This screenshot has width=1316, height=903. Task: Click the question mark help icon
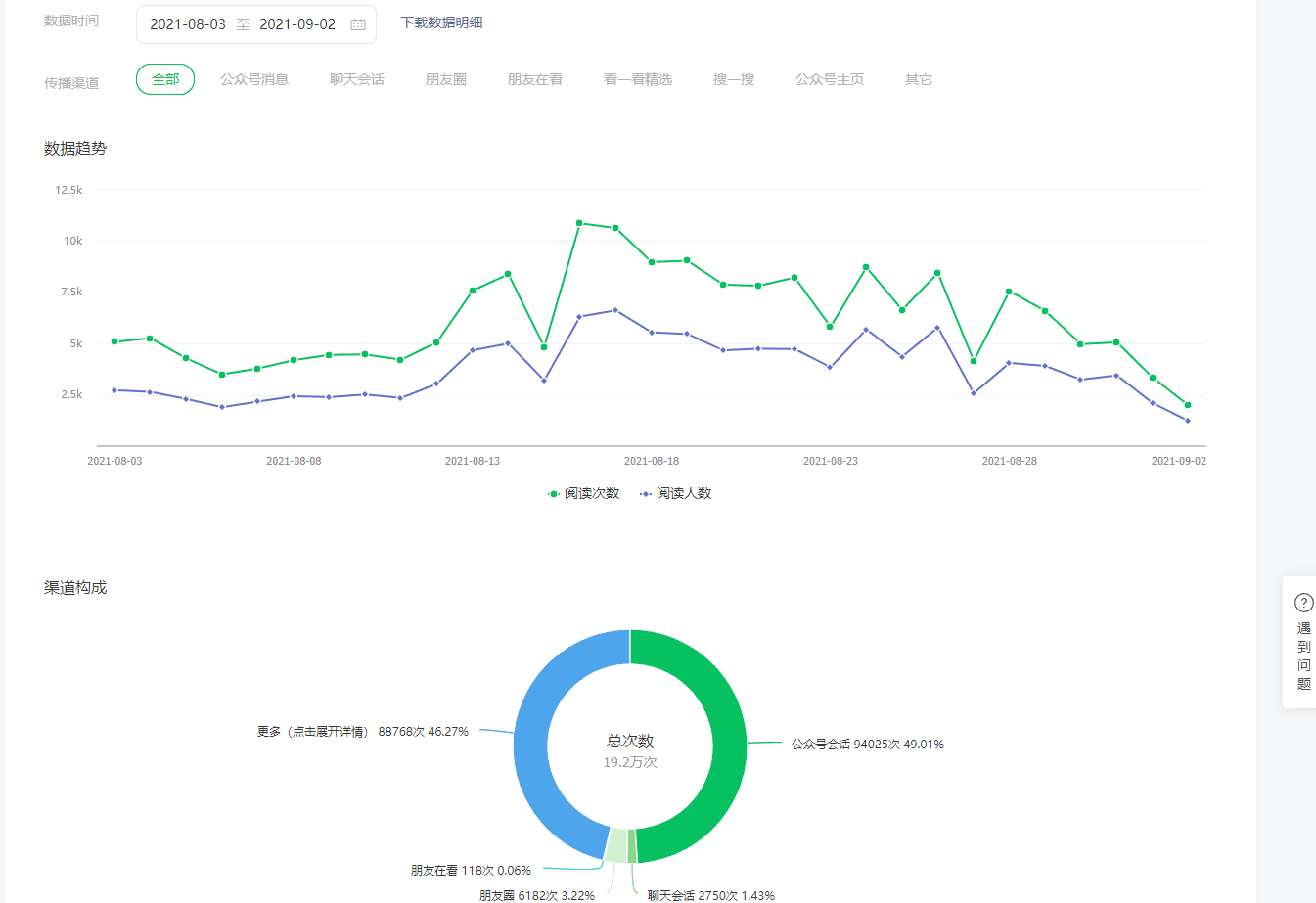pos(1303,603)
